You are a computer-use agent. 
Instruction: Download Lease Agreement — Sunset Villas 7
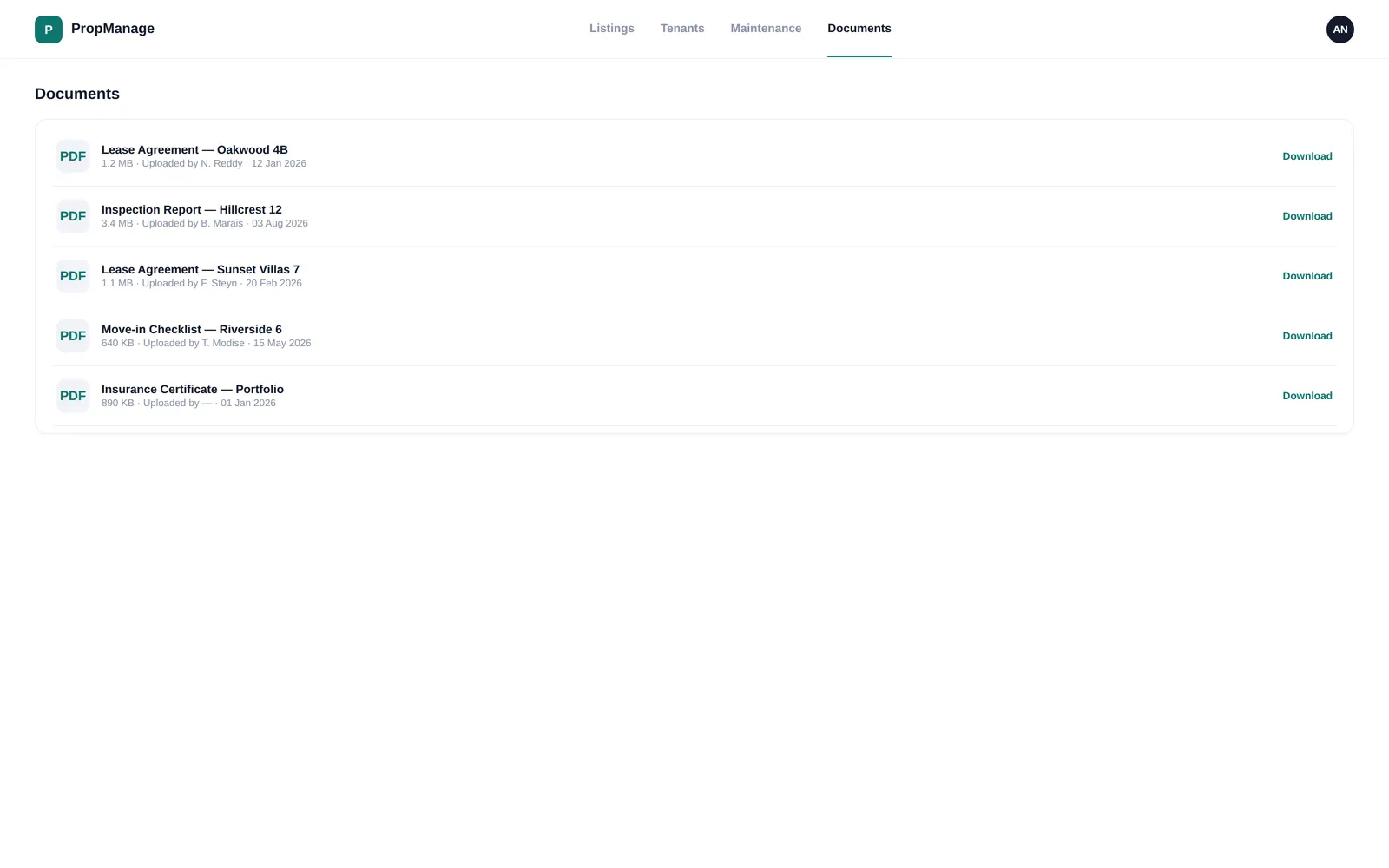(1307, 276)
